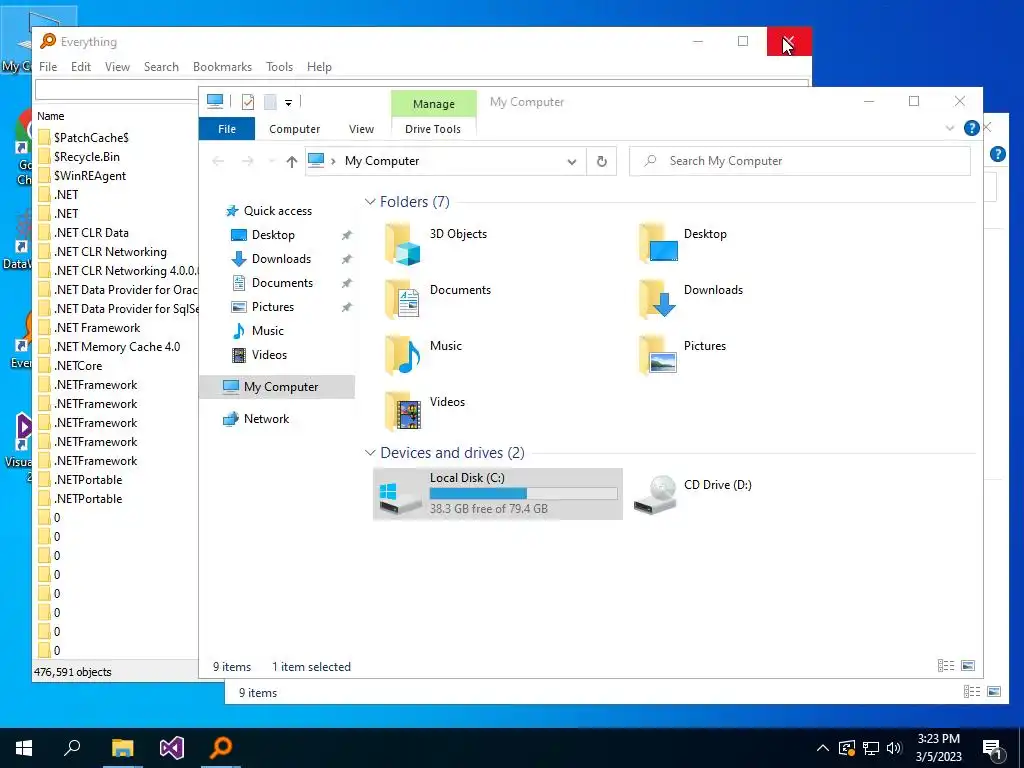Select Music in navigation pane
This screenshot has height=768, width=1024.
coord(268,331)
